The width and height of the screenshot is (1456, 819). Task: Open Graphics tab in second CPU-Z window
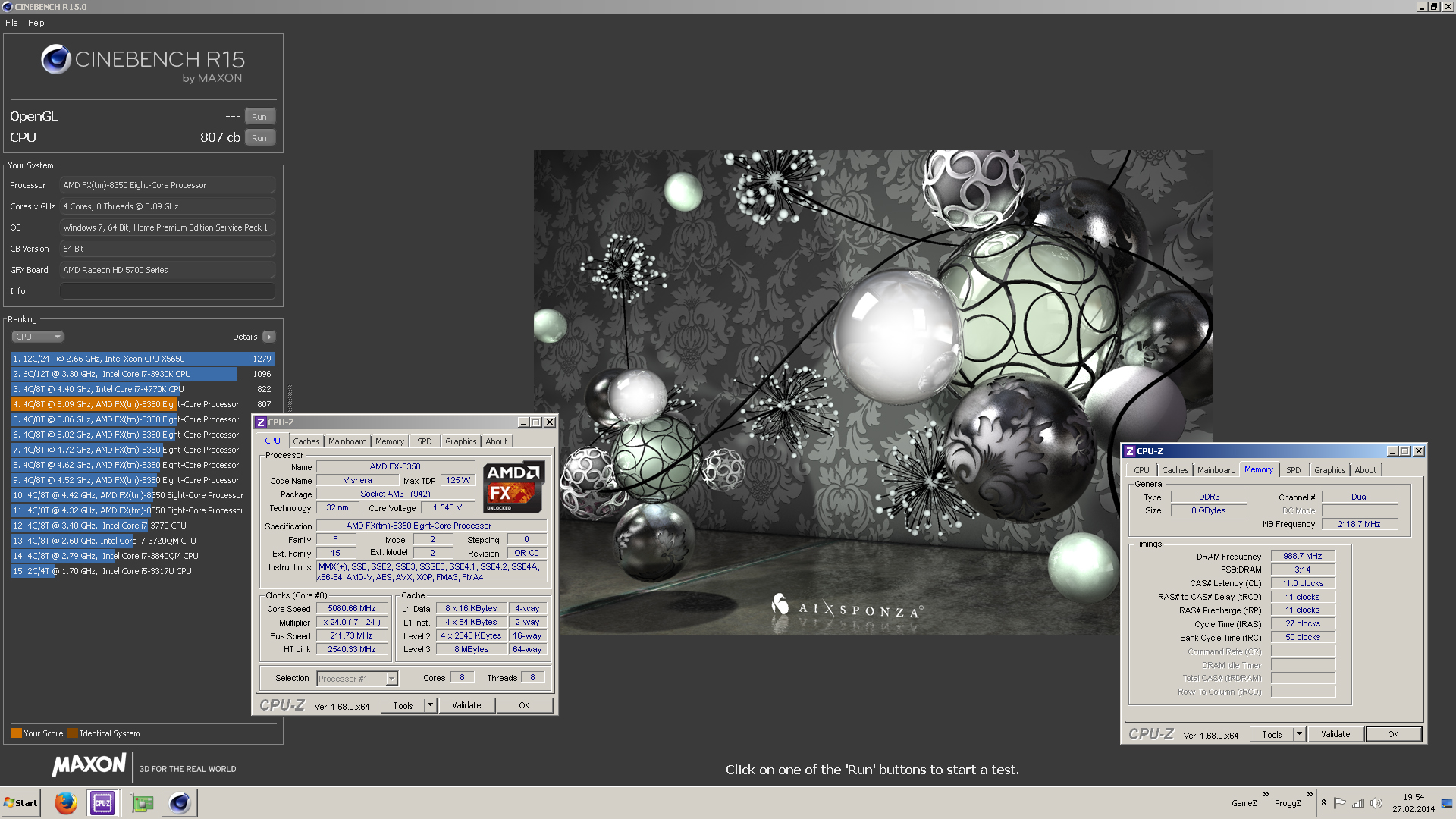click(1330, 470)
